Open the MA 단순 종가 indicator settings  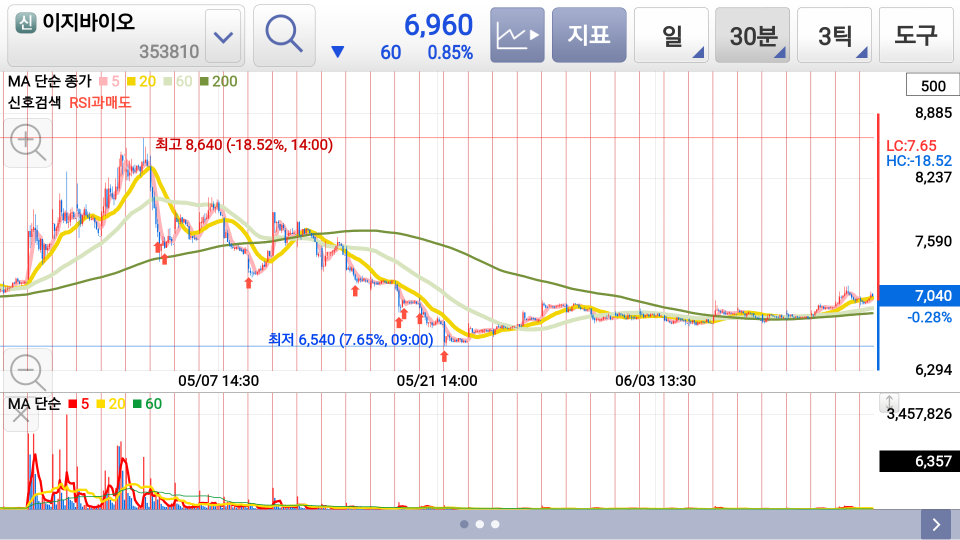(x=49, y=81)
